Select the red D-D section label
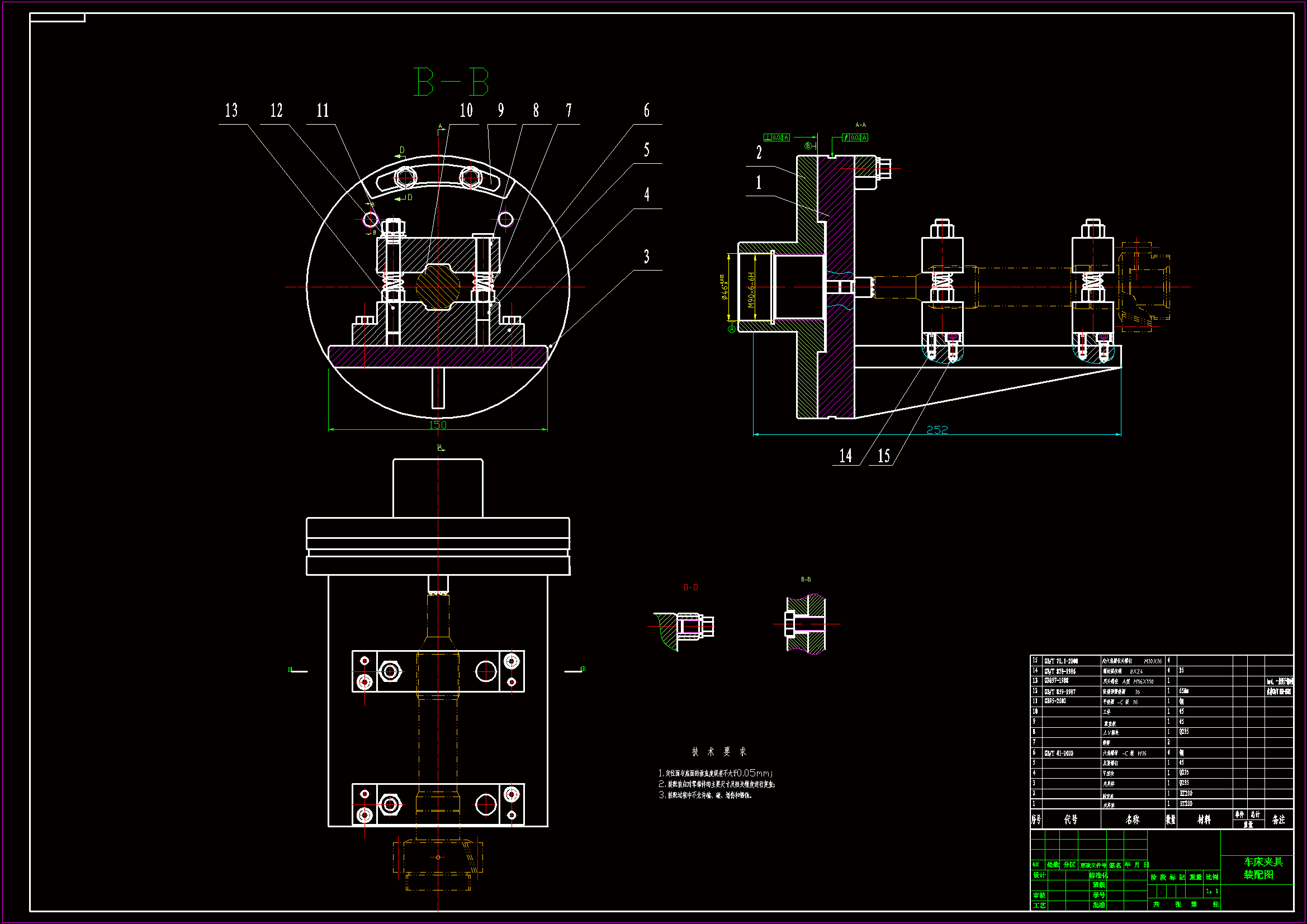Image resolution: width=1307 pixels, height=924 pixels. tap(690, 587)
